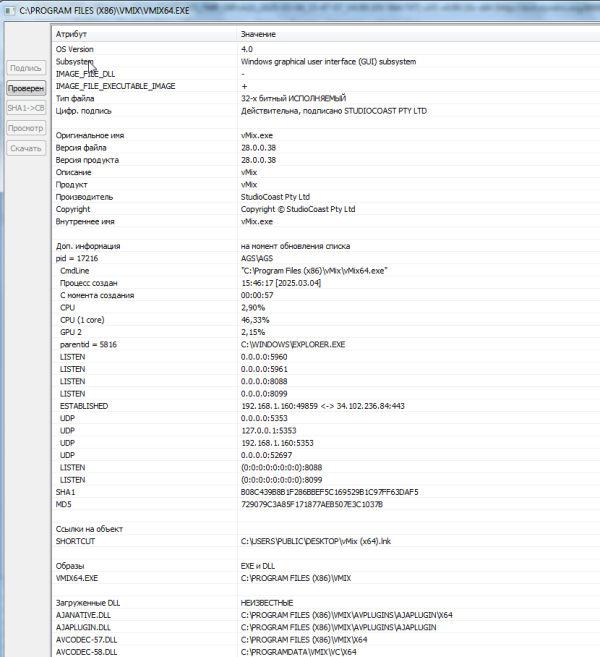Click the UDP 192.168.1.160:5353 entry
The width and height of the screenshot is (600, 657).
point(326,442)
